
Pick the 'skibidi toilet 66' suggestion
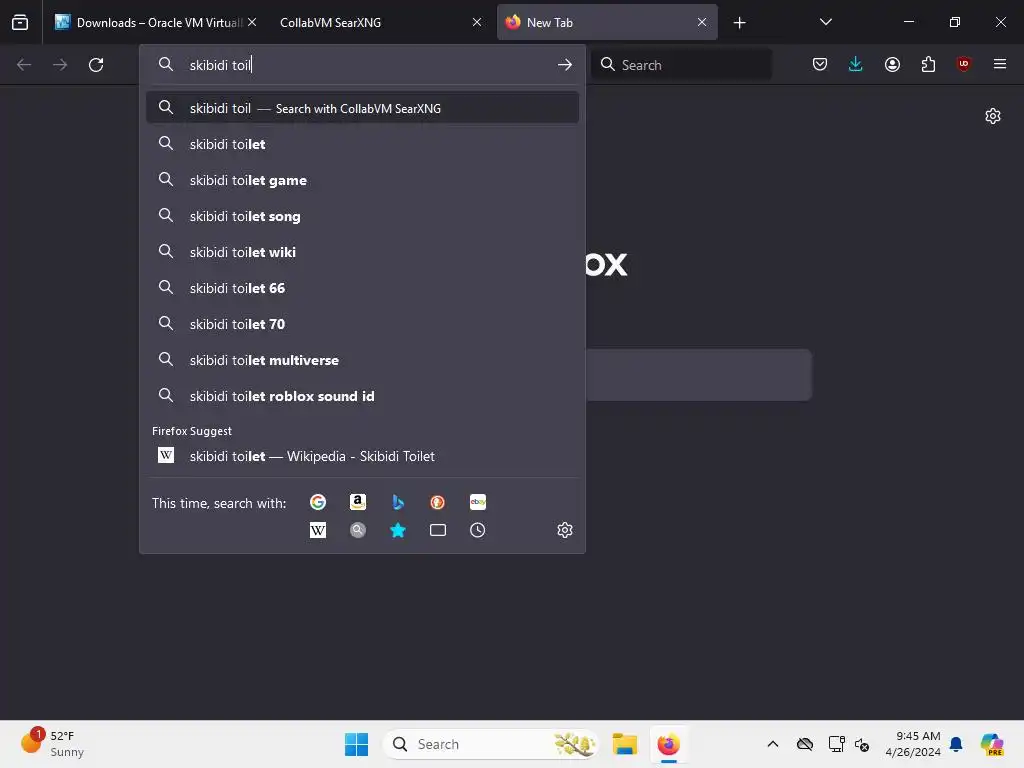(362, 287)
